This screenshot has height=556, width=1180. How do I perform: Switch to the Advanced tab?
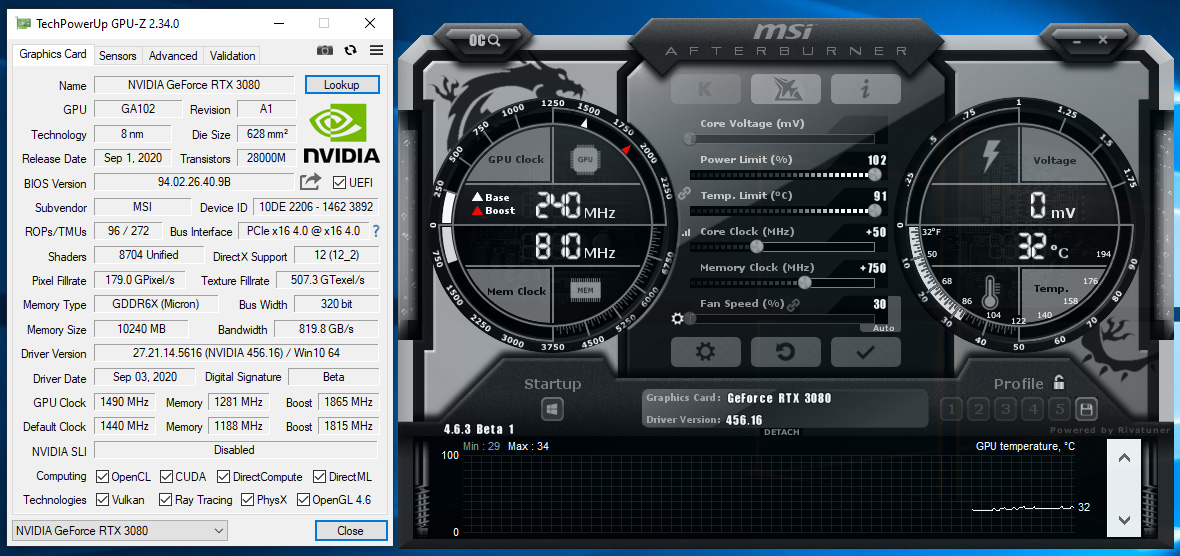coord(173,56)
